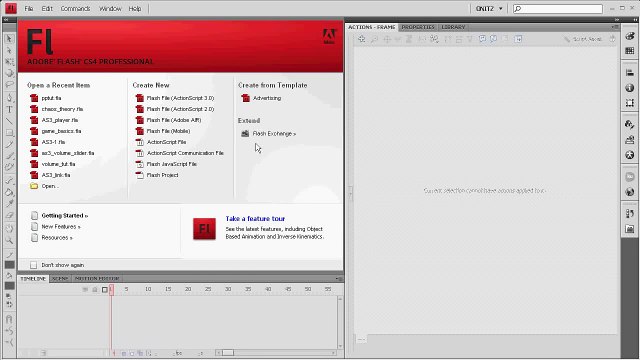640x360 pixels.
Task: Select the Hand tool
Action: 9,229
